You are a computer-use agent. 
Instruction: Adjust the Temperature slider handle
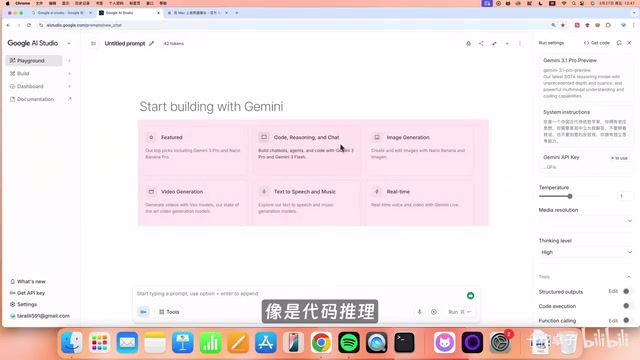[570, 196]
